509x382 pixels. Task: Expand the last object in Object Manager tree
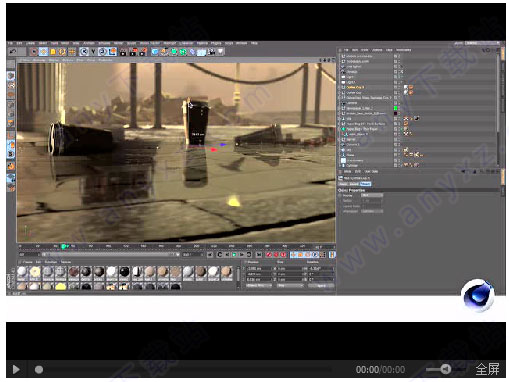click(340, 165)
